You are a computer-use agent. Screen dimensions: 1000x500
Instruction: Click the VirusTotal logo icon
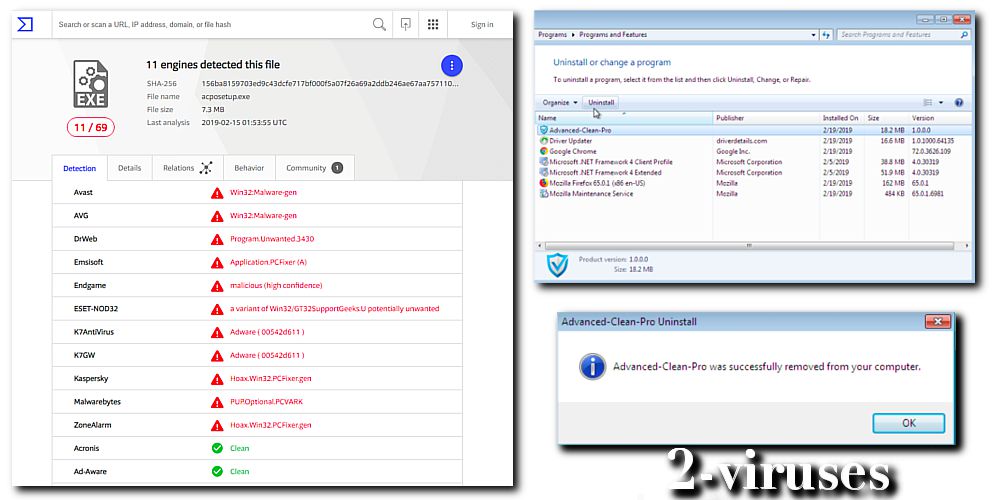click(25, 24)
